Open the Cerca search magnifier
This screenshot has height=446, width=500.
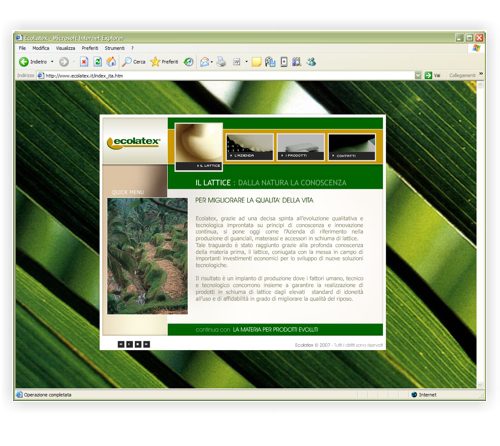coord(134,62)
